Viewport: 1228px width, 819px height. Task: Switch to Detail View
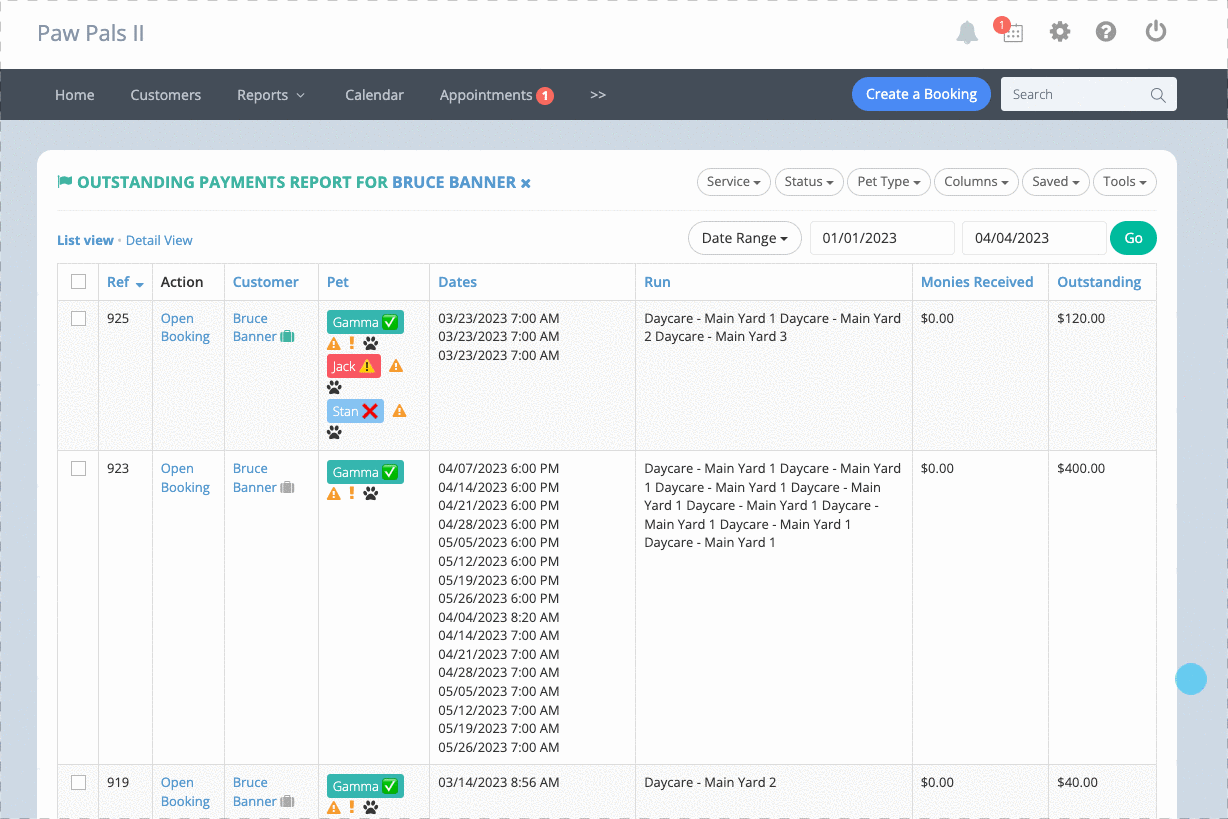159,240
